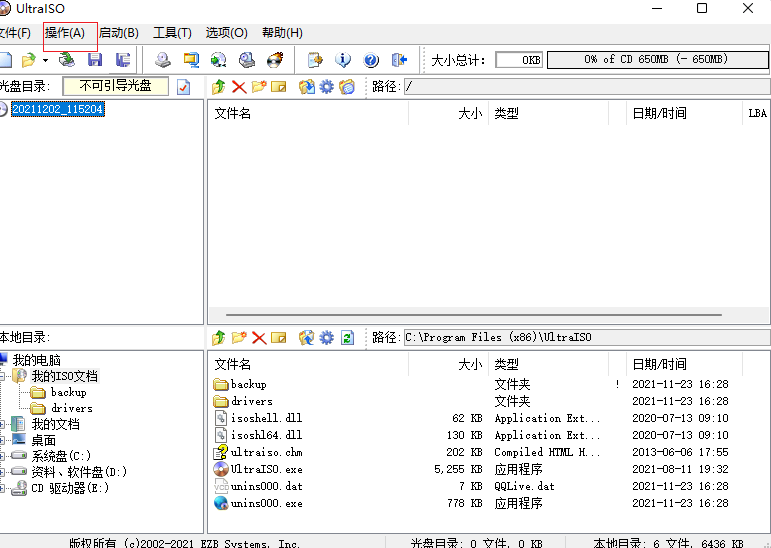Click the boot properties page icon beside 不可引导光盘
771x548 pixels.
pos(183,87)
